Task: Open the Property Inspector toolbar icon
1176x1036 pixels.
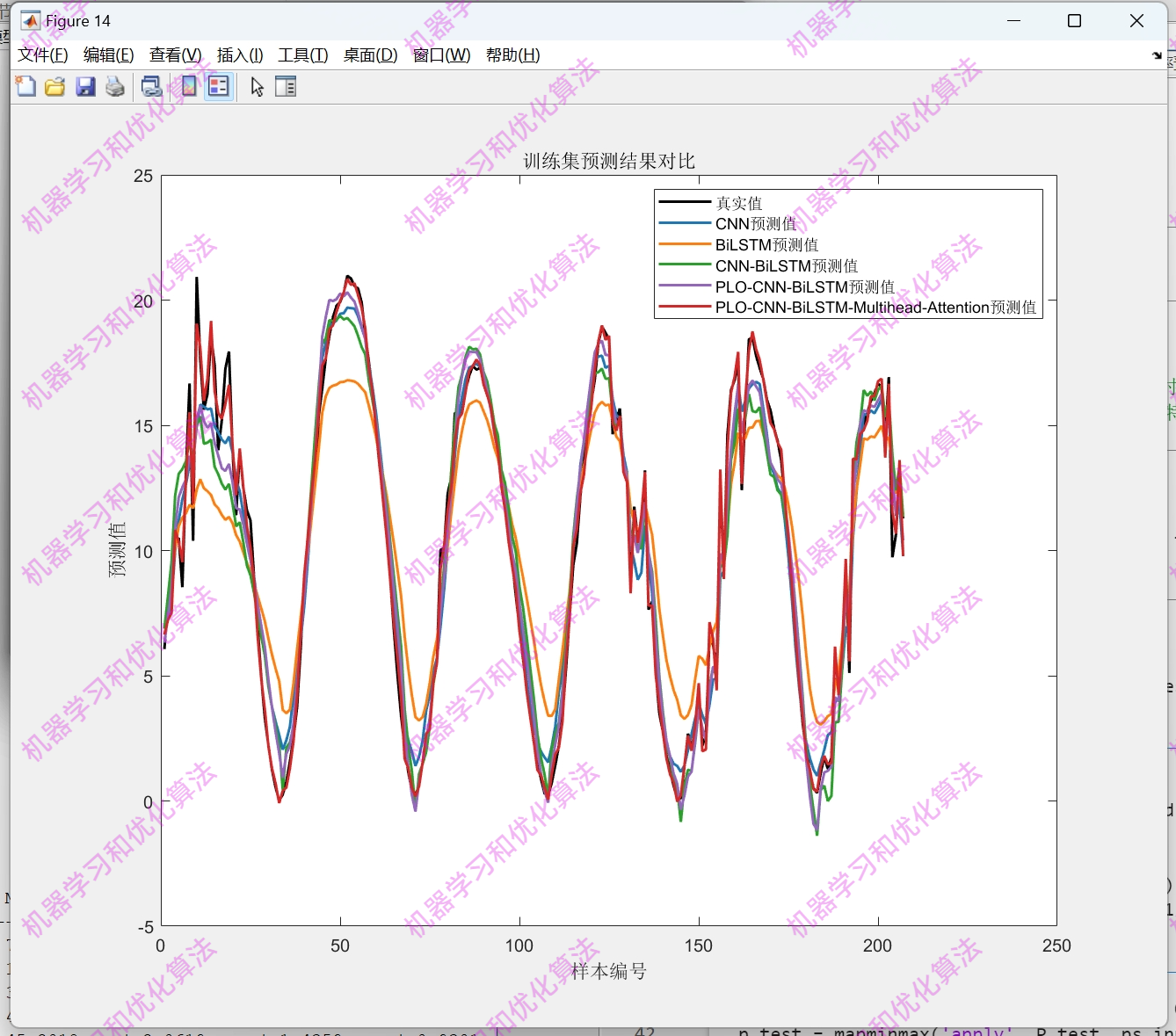Action: (x=286, y=86)
